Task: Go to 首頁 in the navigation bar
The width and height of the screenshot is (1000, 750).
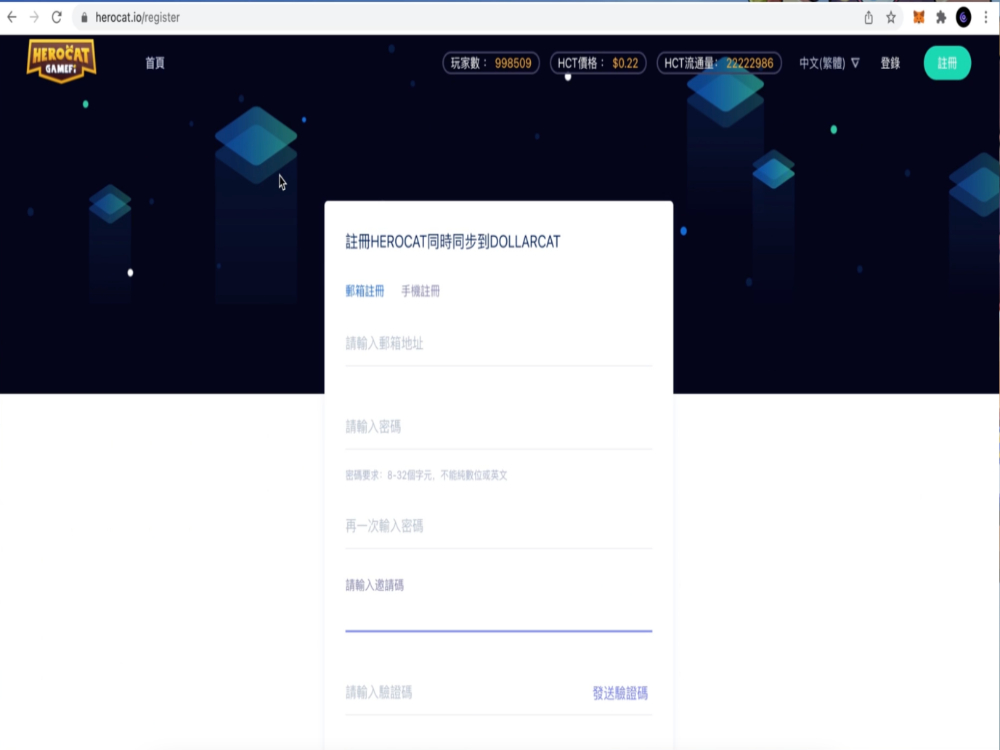Action: coord(155,63)
